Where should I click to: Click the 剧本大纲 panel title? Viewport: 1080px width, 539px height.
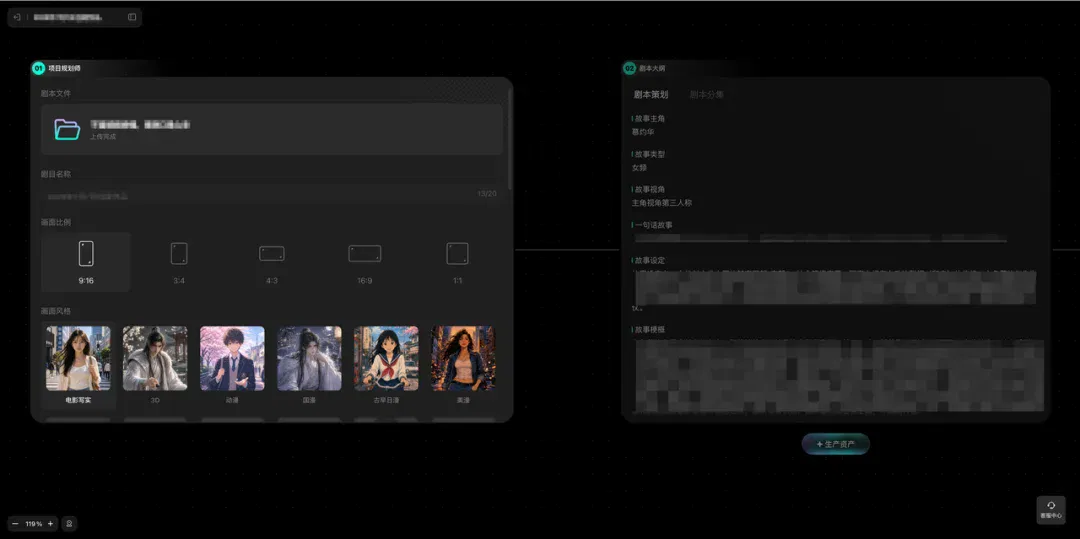(x=652, y=68)
